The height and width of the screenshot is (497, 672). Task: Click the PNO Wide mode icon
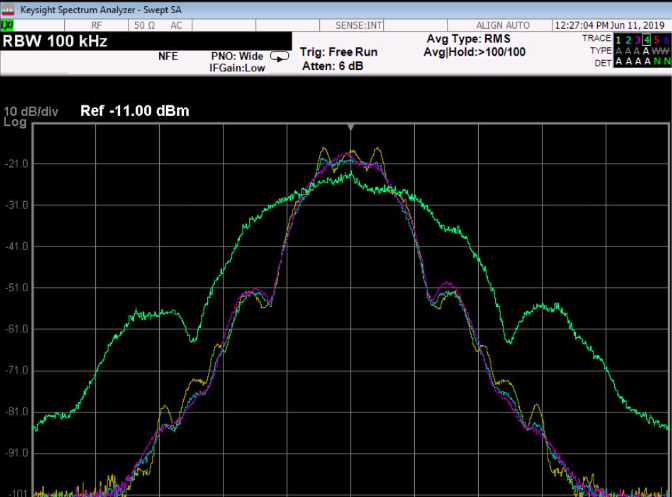(x=281, y=57)
